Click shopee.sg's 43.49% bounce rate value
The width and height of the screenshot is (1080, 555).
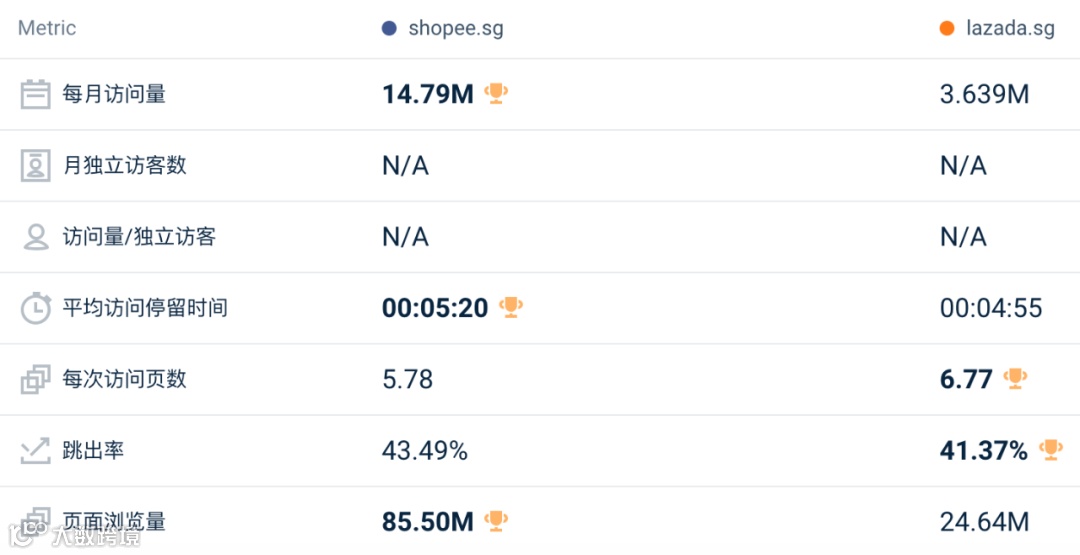[x=424, y=451]
